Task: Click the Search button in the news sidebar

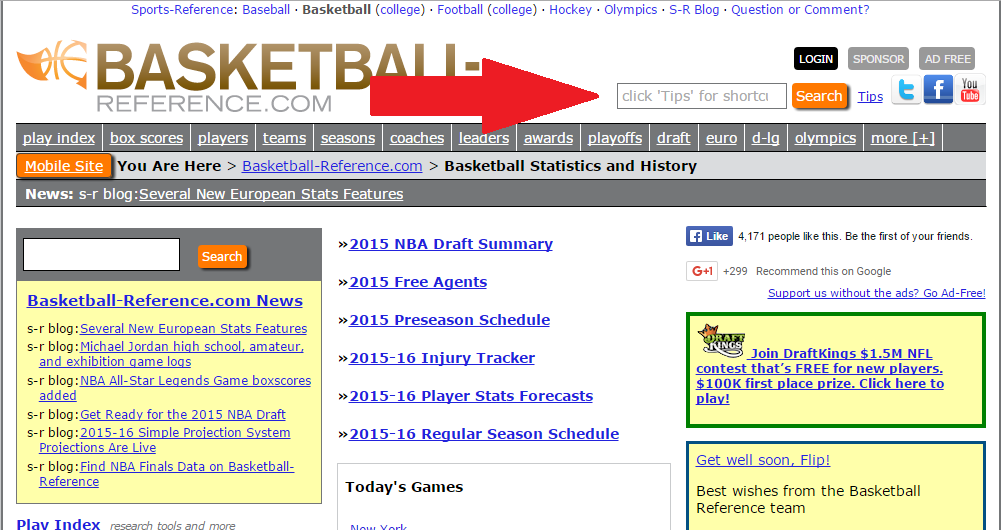Action: point(222,257)
